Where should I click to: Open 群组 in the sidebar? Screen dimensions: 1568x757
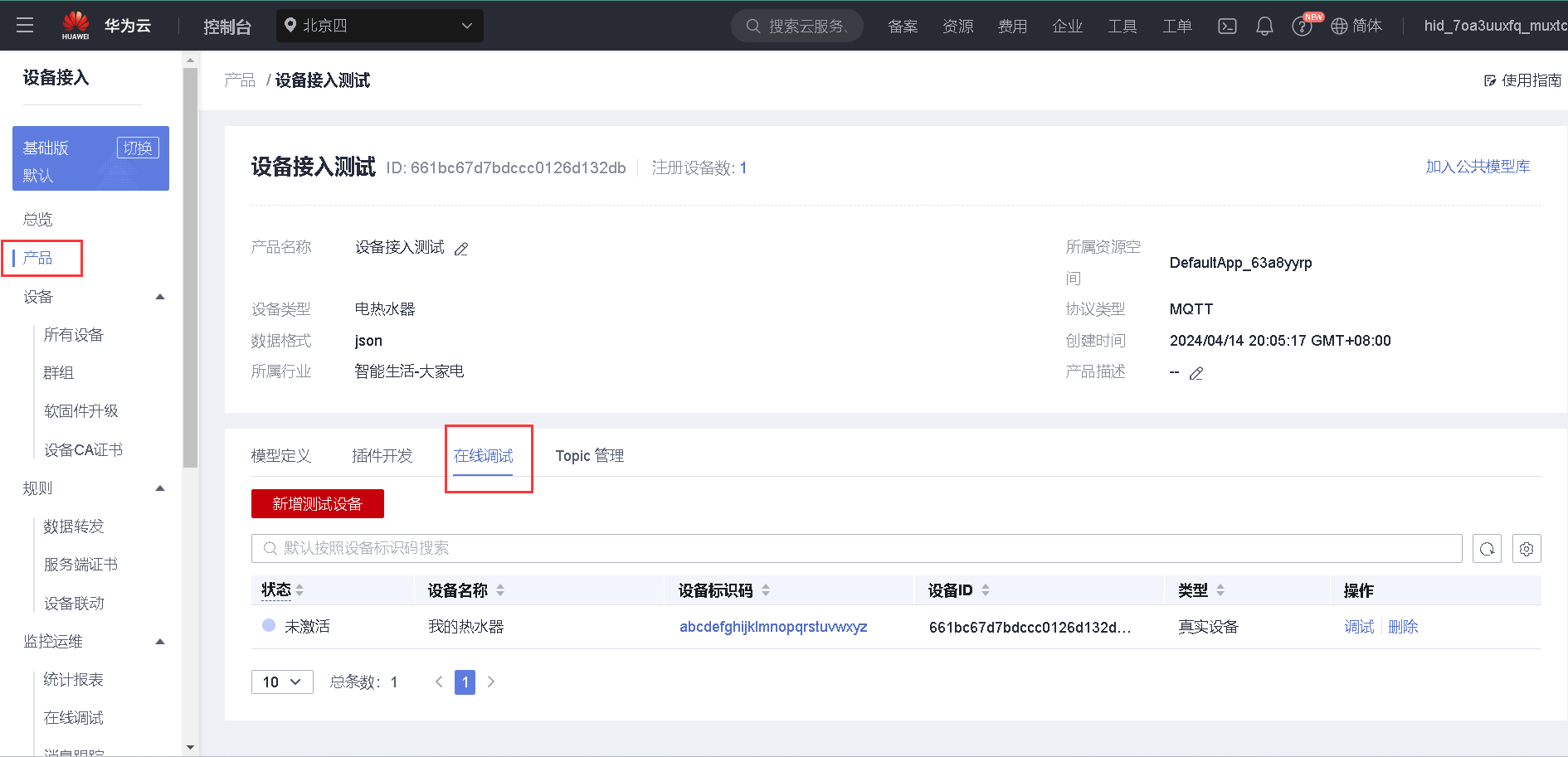point(59,373)
